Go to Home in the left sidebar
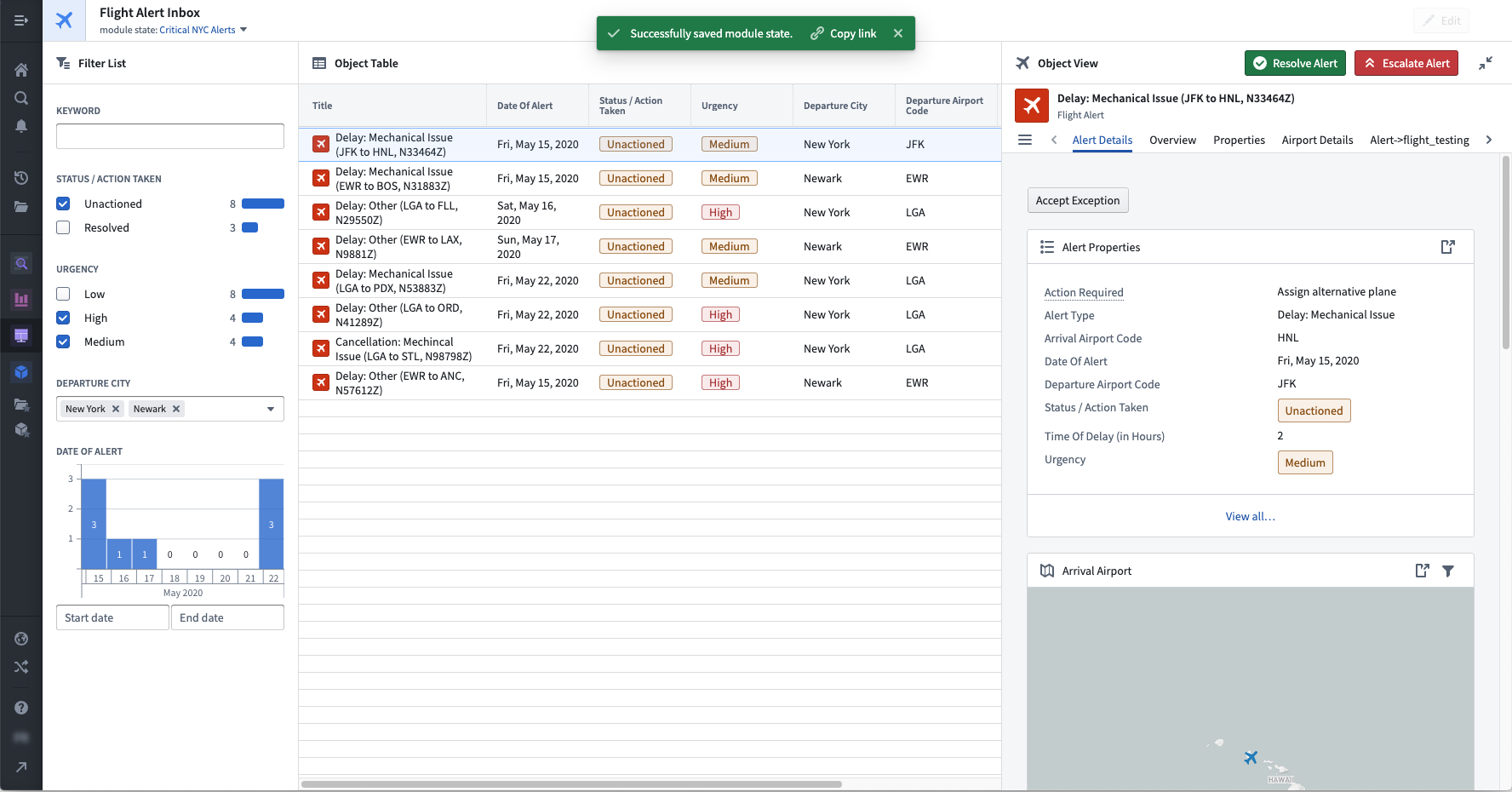 pos(21,70)
